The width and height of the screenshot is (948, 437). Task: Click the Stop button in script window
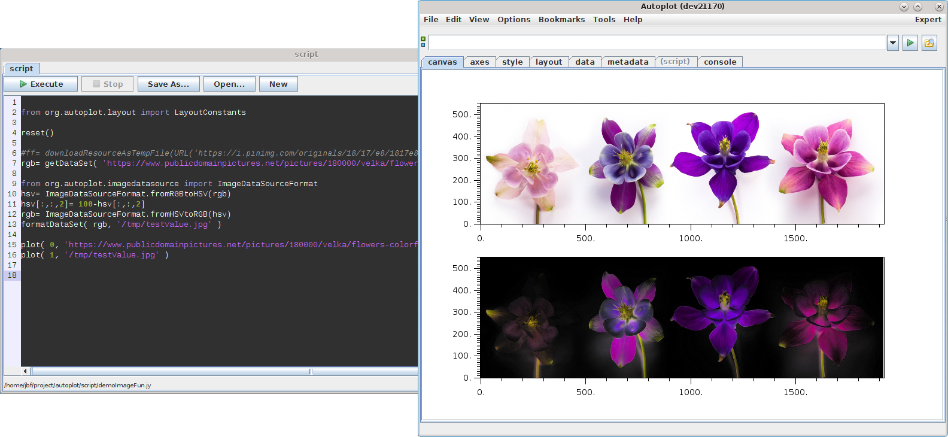106,85
